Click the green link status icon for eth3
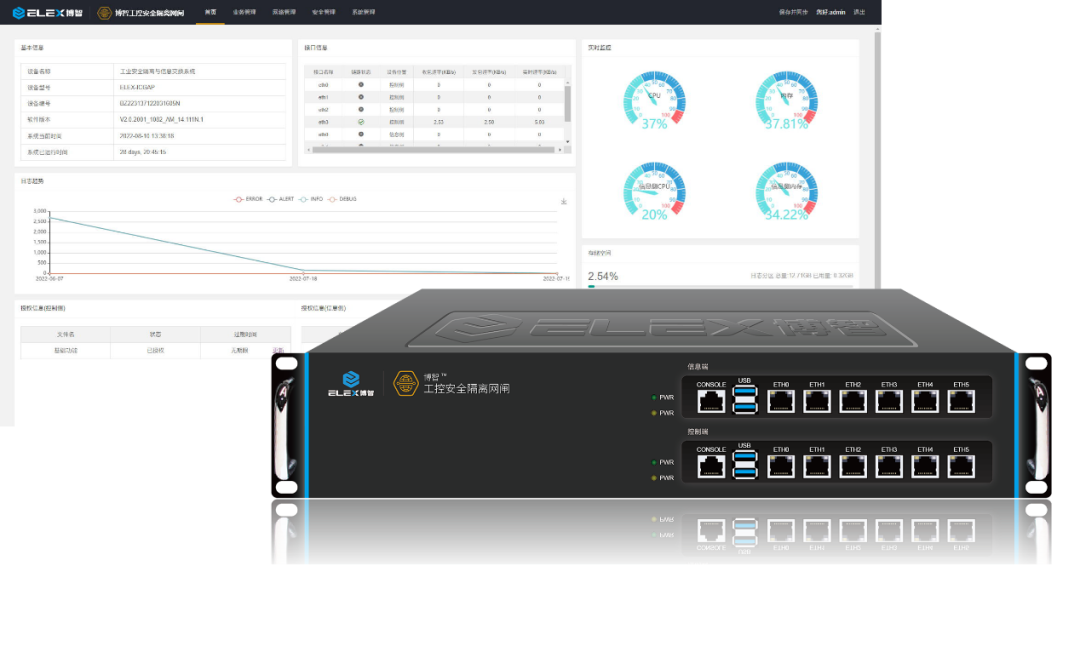 click(360, 121)
